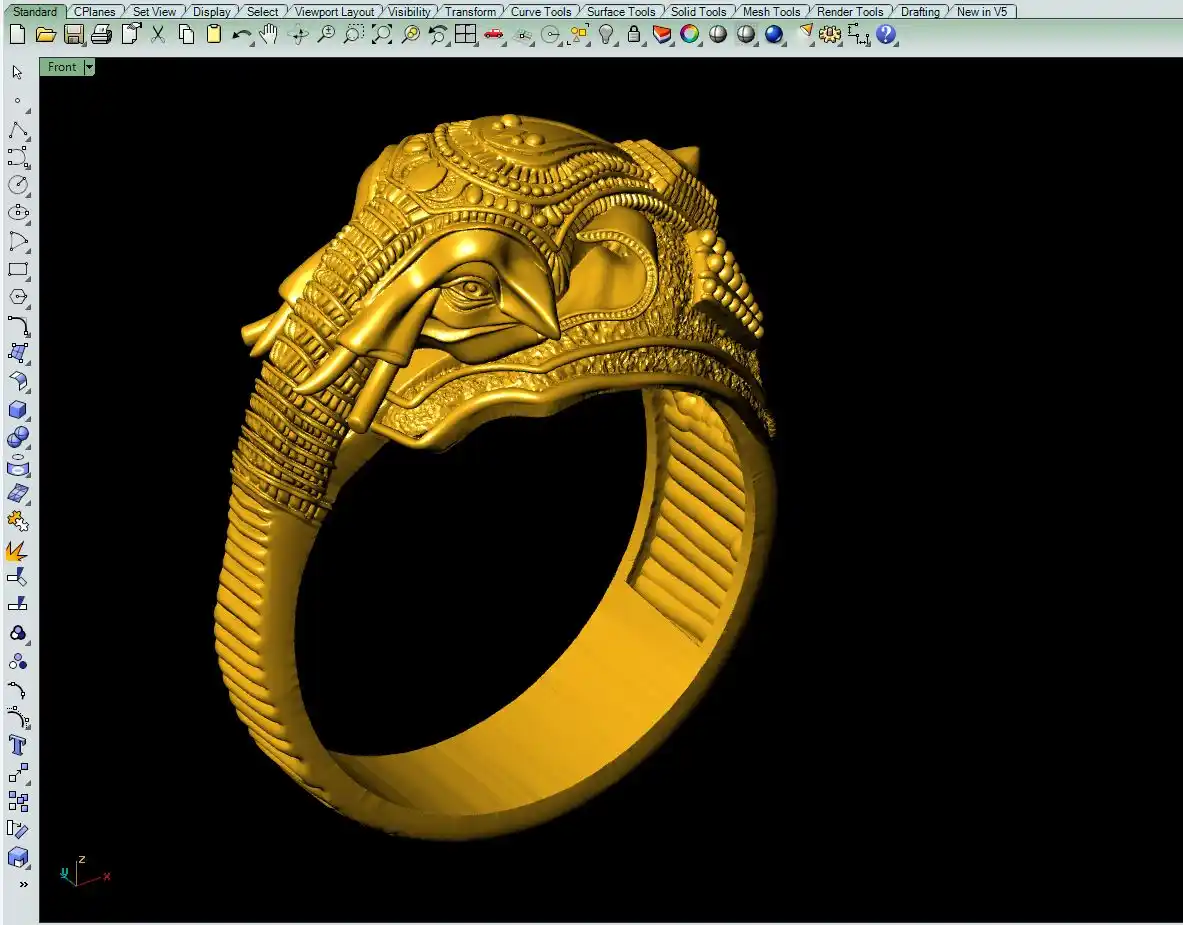Switch to the Mesh Tools tab
The height and width of the screenshot is (925, 1183).
point(771,12)
